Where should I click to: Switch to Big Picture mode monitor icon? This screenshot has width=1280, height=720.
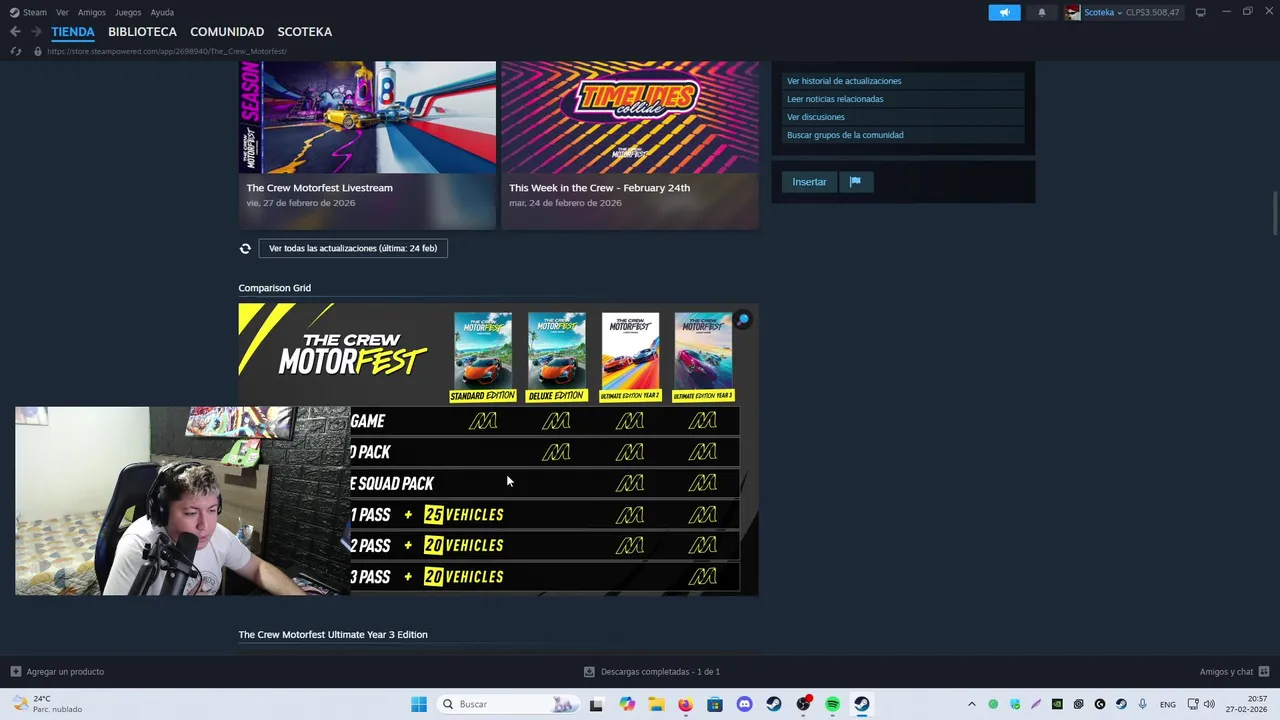(1200, 12)
